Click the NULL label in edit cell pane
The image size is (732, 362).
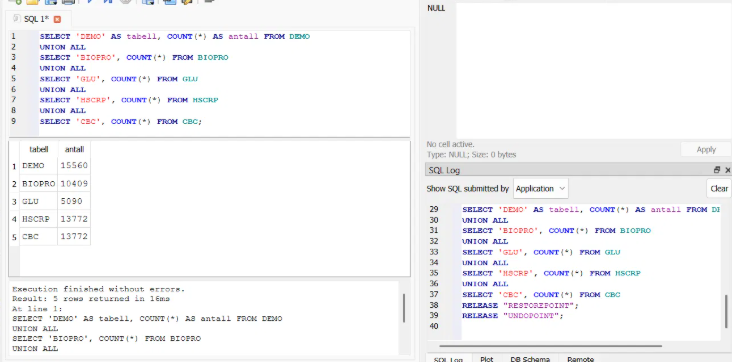click(436, 8)
